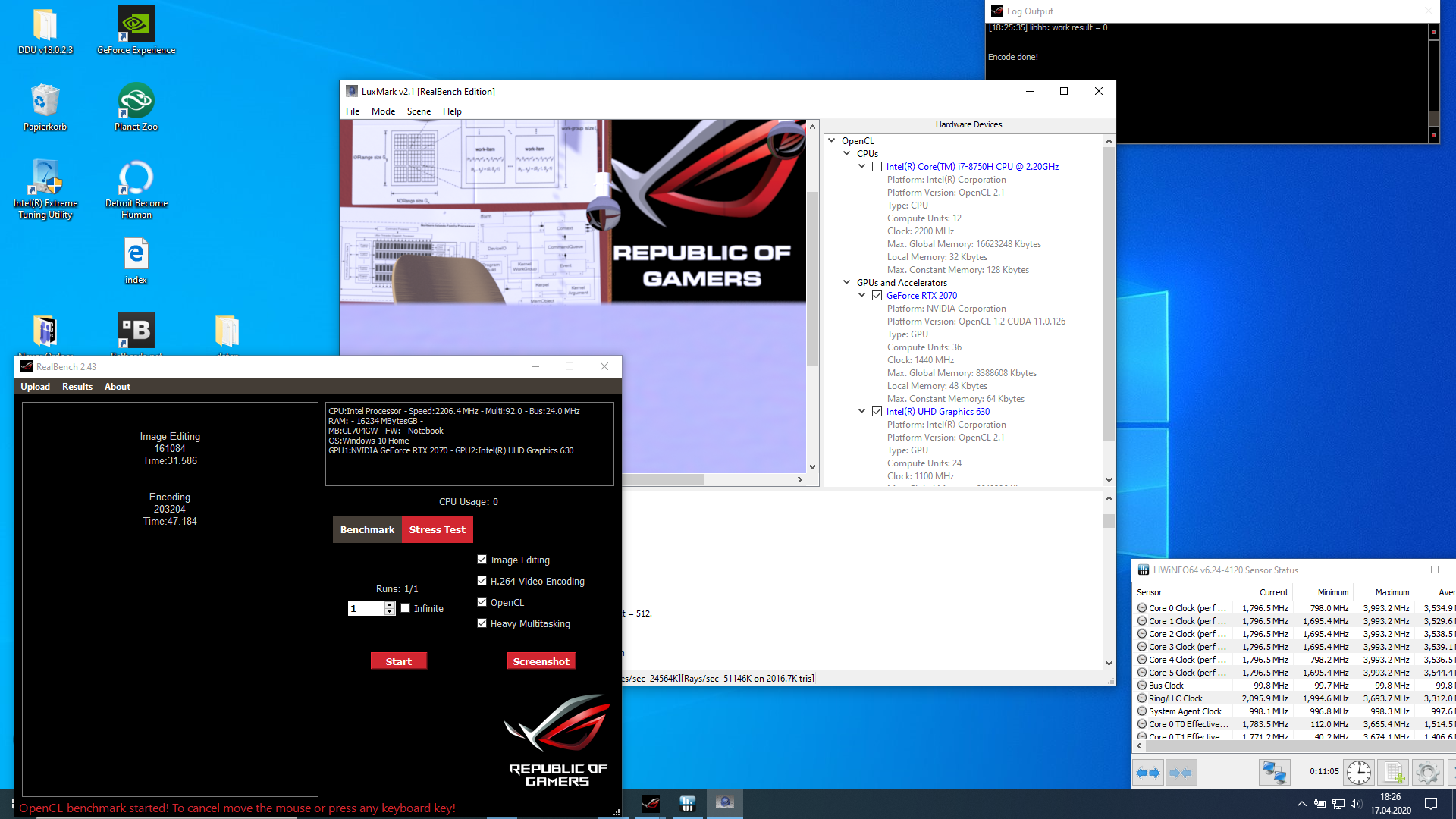Open the Results menu in RealBench
1456x819 pixels.
77,387
